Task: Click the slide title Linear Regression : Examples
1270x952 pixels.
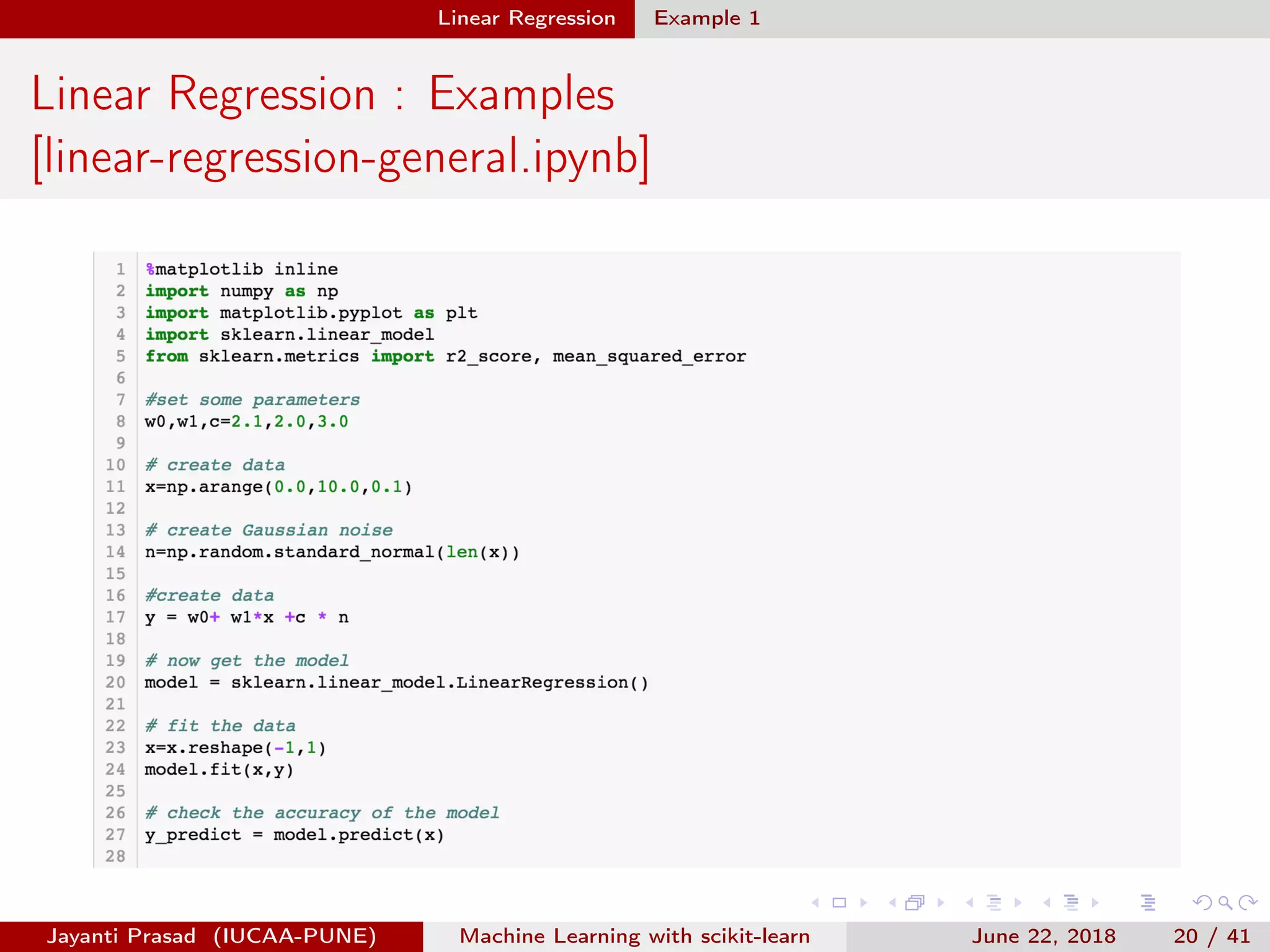Action: (x=323, y=94)
